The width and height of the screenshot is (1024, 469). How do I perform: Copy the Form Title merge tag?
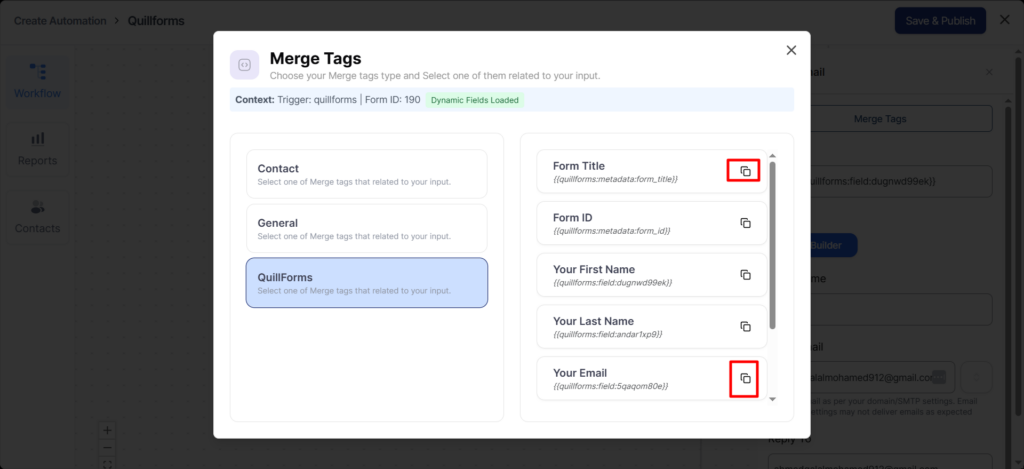pos(745,171)
